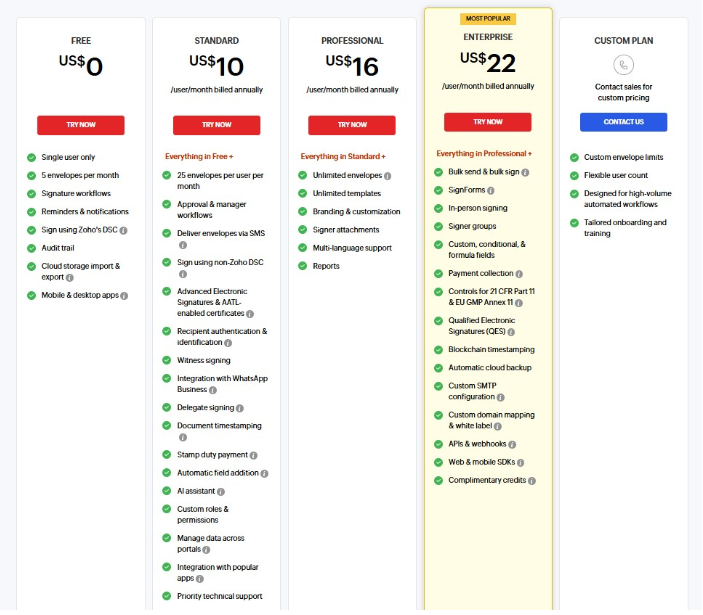
Task: Click info icon beside Complimentary credits
Action: [532, 481]
